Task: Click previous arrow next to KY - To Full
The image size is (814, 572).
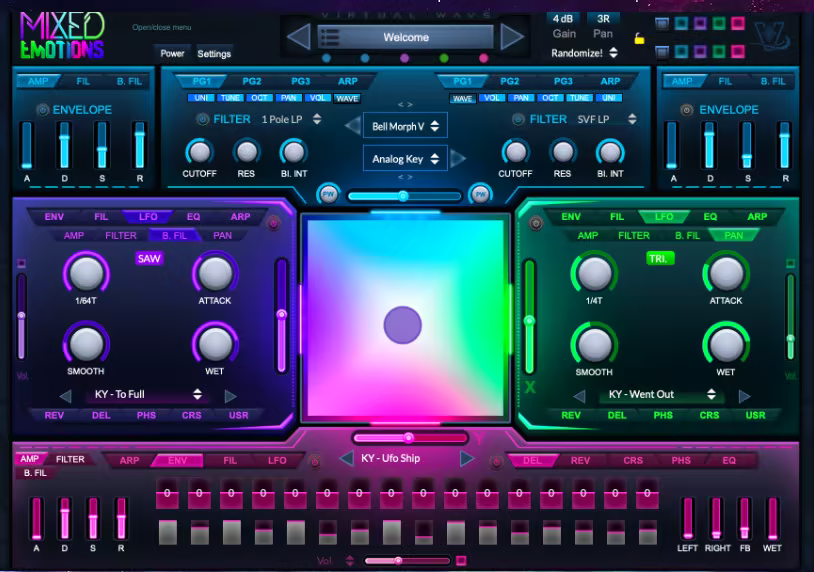Action: click(x=65, y=396)
